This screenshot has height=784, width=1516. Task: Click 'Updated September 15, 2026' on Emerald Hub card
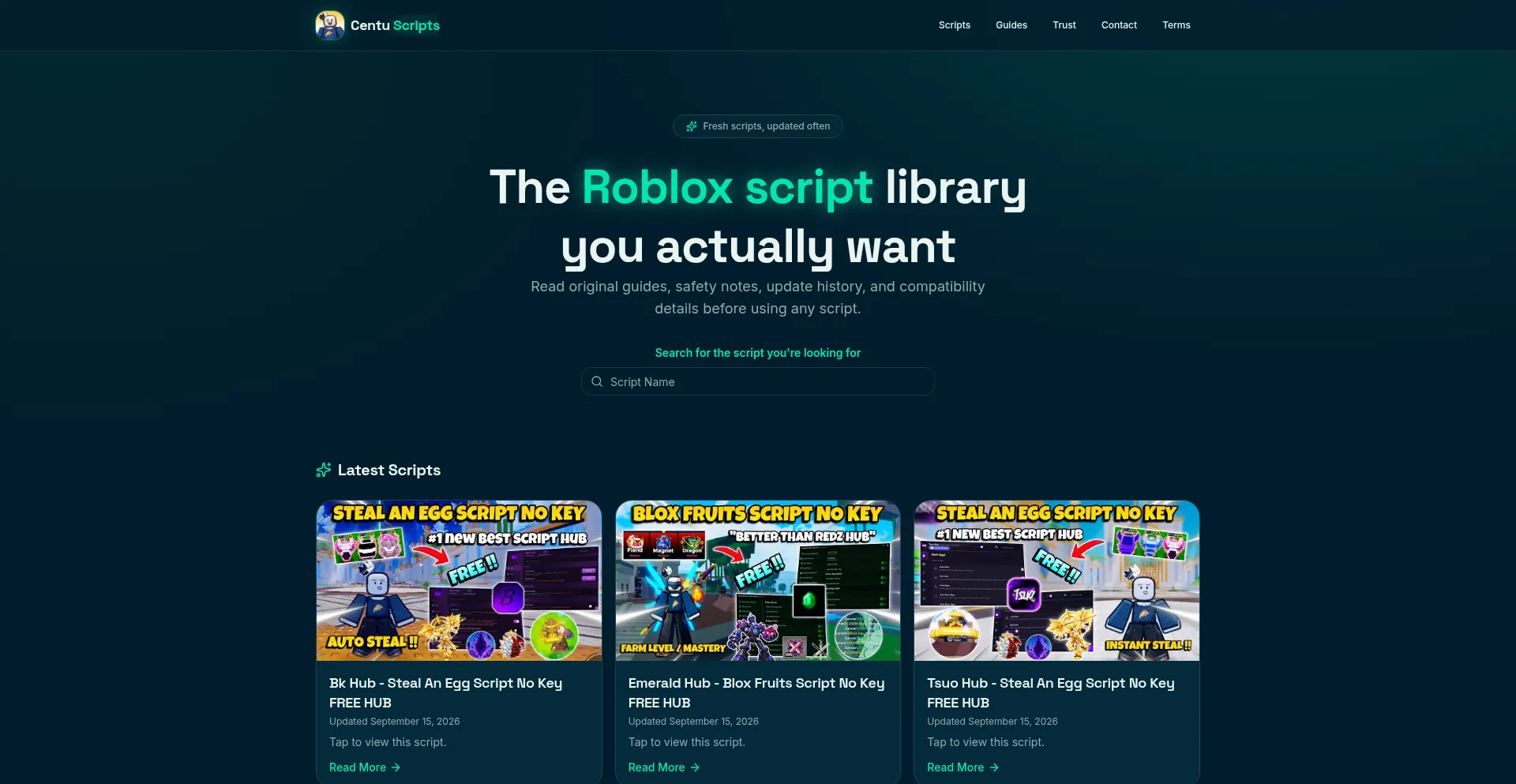coord(693,722)
